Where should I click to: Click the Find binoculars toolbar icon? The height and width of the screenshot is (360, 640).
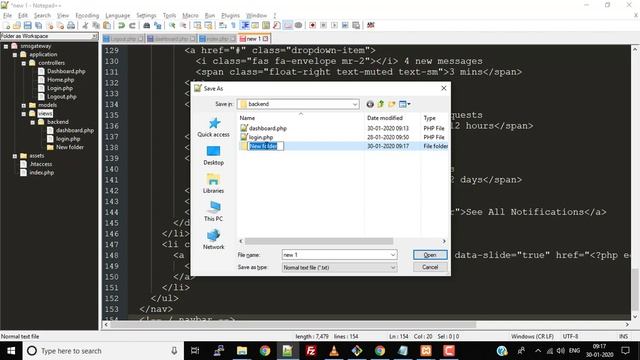pos(147,25)
